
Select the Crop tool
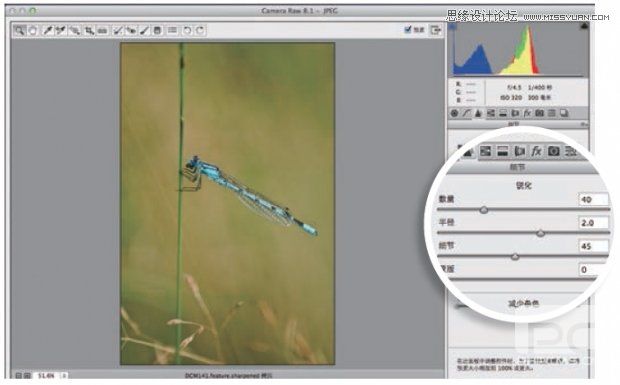[90, 30]
